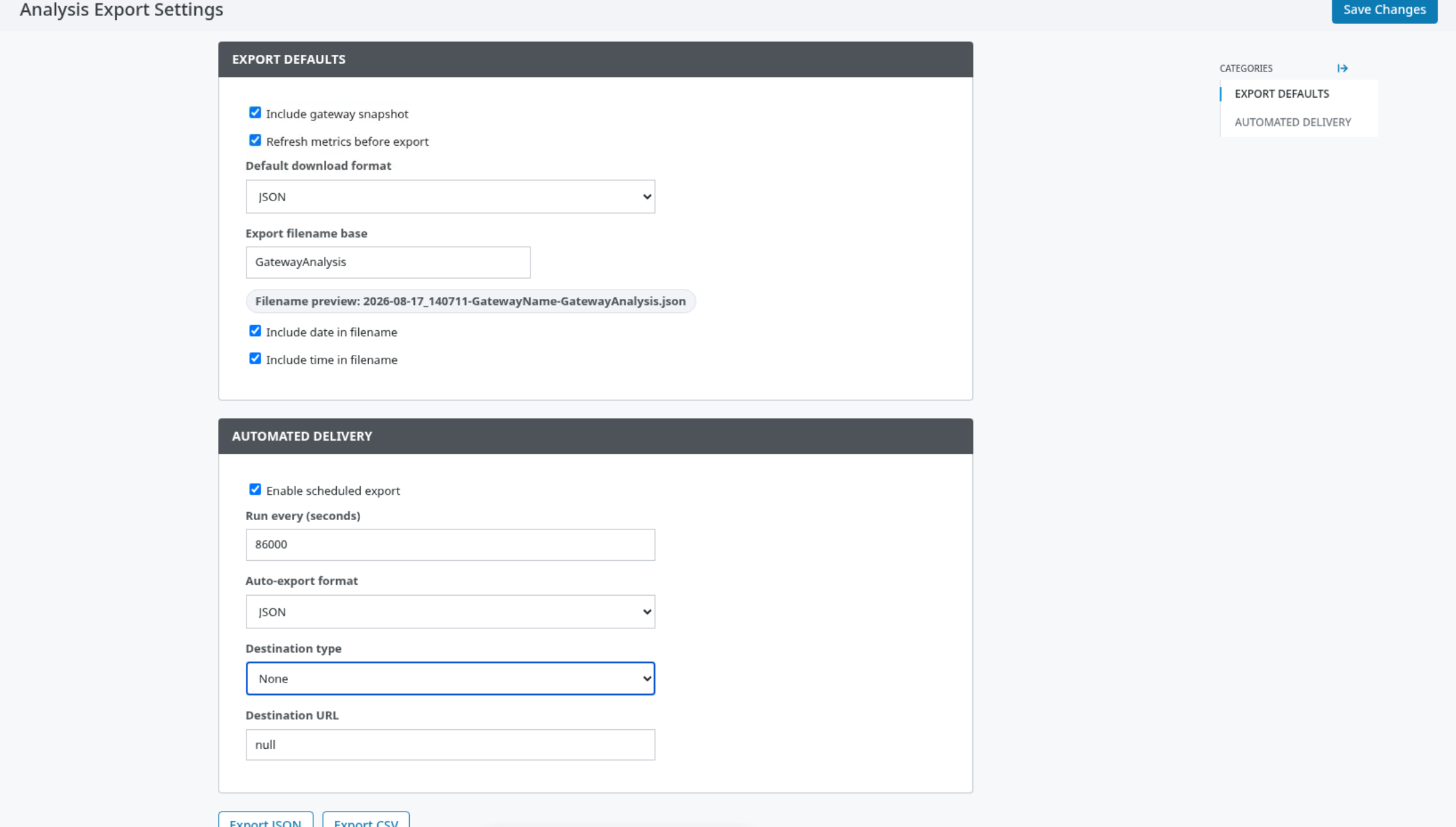The width and height of the screenshot is (1456, 827).
Task: Disable Include date in filename
Action: click(255, 331)
